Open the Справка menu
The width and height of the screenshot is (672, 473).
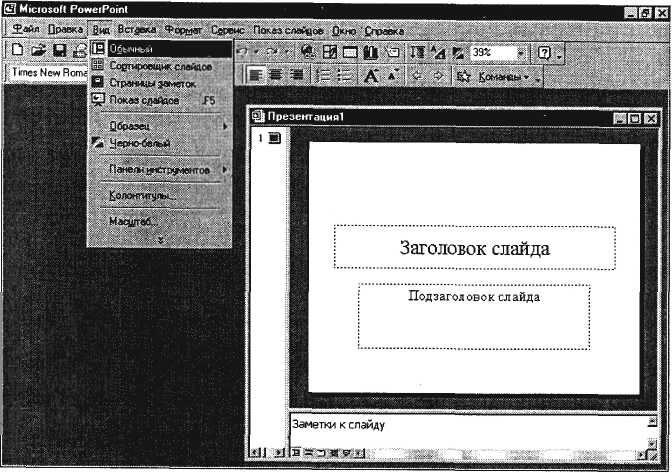tap(384, 31)
